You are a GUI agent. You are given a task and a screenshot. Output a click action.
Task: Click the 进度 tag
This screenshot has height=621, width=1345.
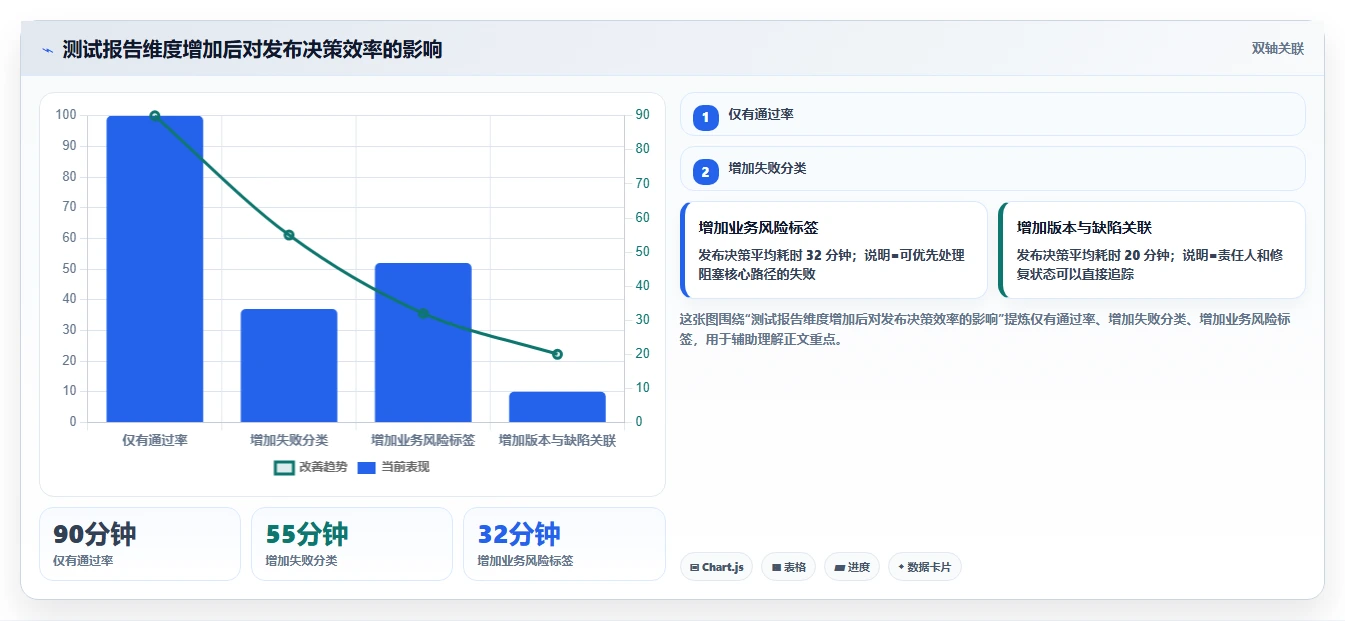[852, 567]
